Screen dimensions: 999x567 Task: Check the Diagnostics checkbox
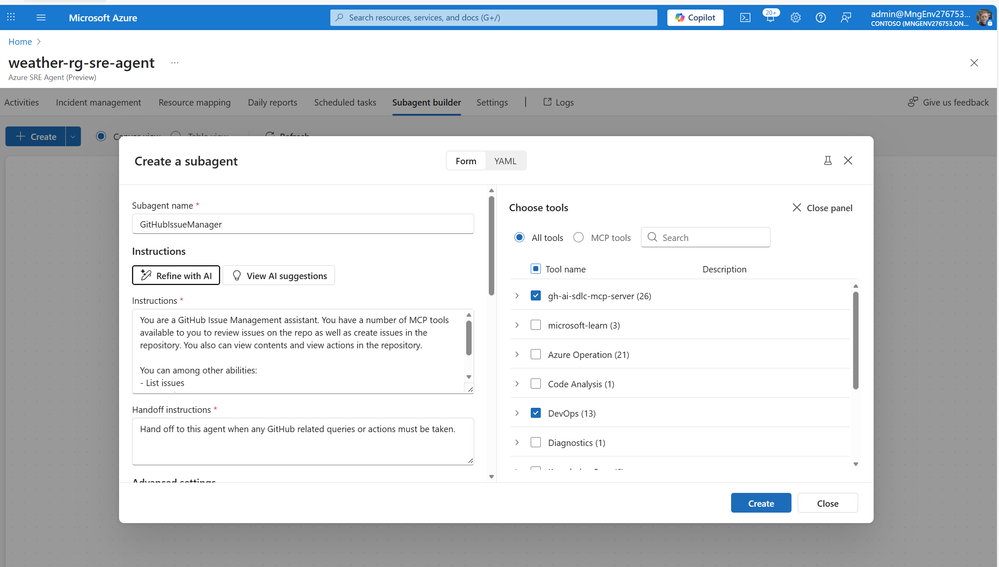pos(535,442)
